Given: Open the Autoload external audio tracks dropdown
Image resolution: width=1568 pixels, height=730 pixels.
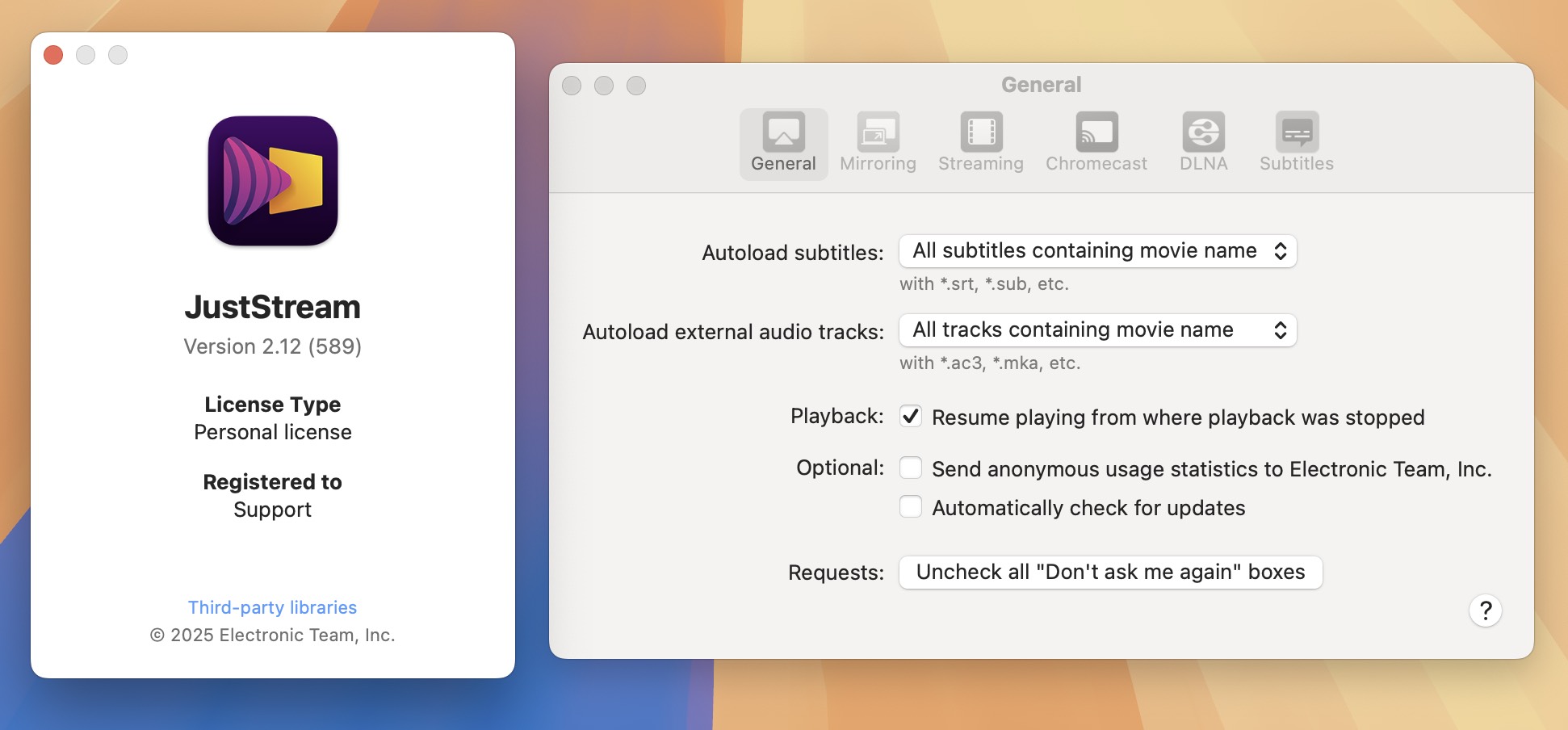Looking at the screenshot, I should [x=1096, y=329].
